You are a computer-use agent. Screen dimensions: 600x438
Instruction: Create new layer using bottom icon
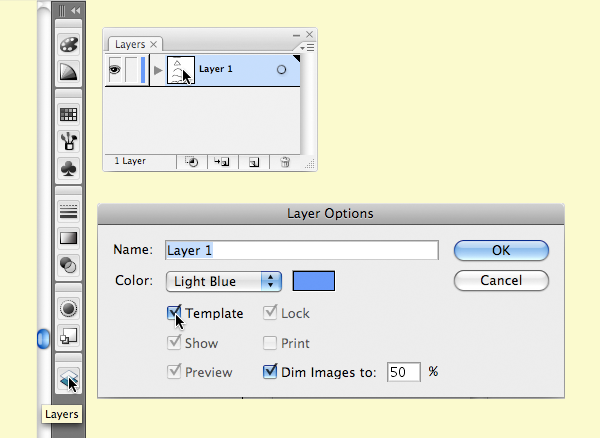coord(254,161)
